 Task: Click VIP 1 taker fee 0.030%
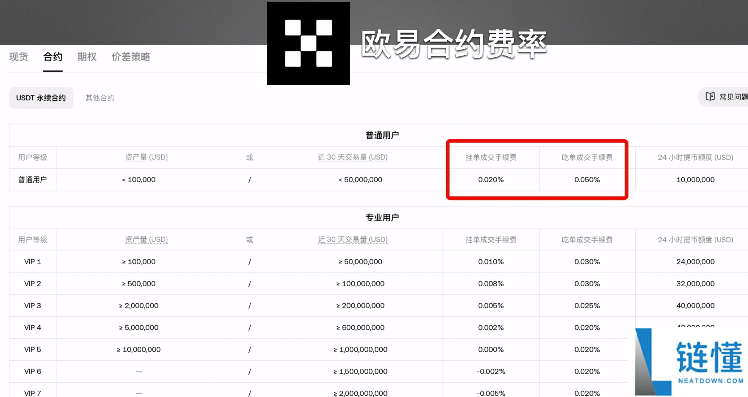click(587, 262)
